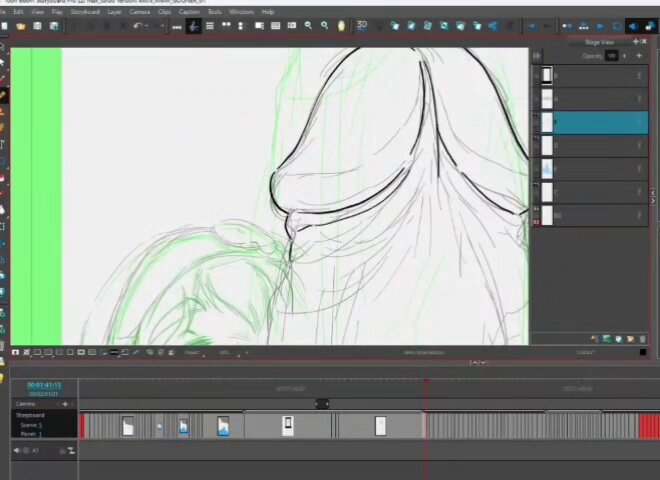This screenshot has width=660, height=480.
Task: Click the last icon in top toolbar
Action: (x=651, y=26)
